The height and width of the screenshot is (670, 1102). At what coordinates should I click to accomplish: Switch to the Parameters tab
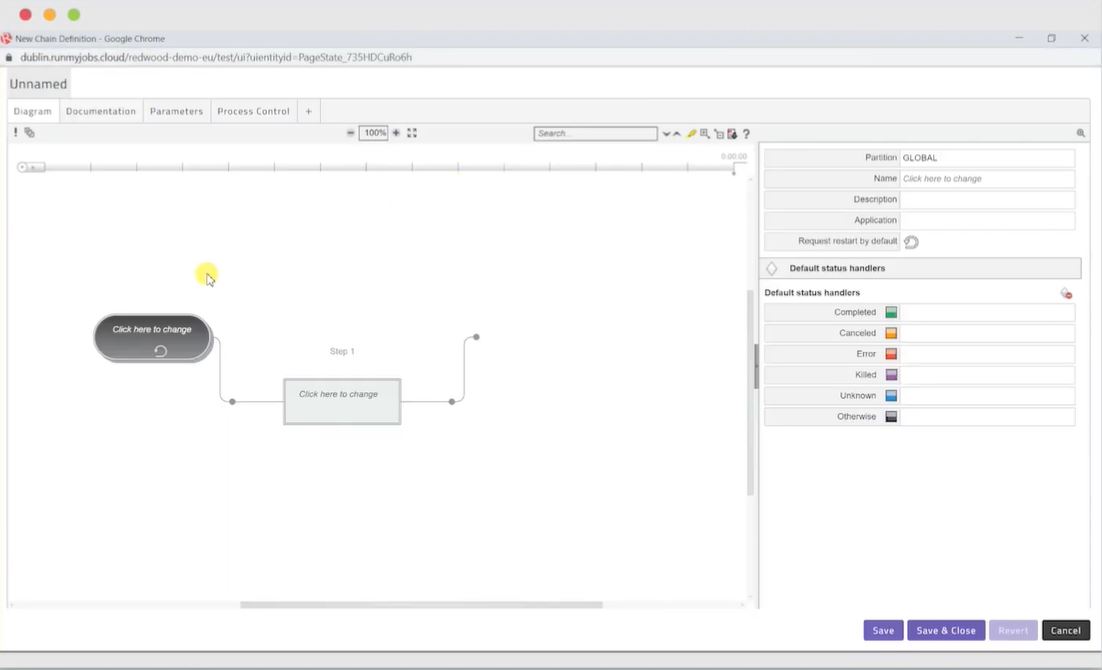176,111
